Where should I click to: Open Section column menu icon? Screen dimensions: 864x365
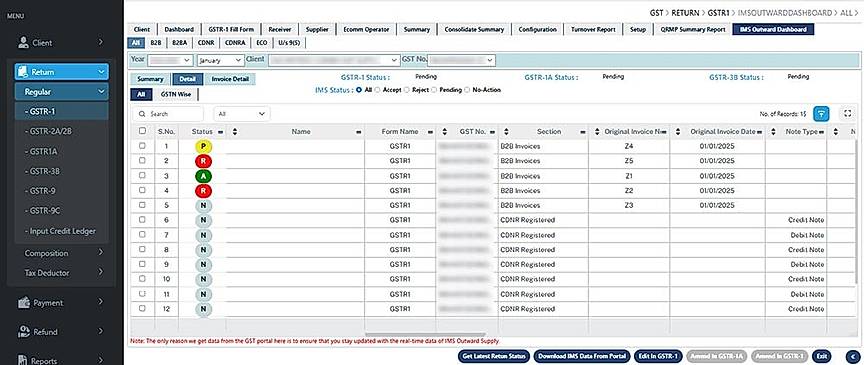(x=582, y=132)
